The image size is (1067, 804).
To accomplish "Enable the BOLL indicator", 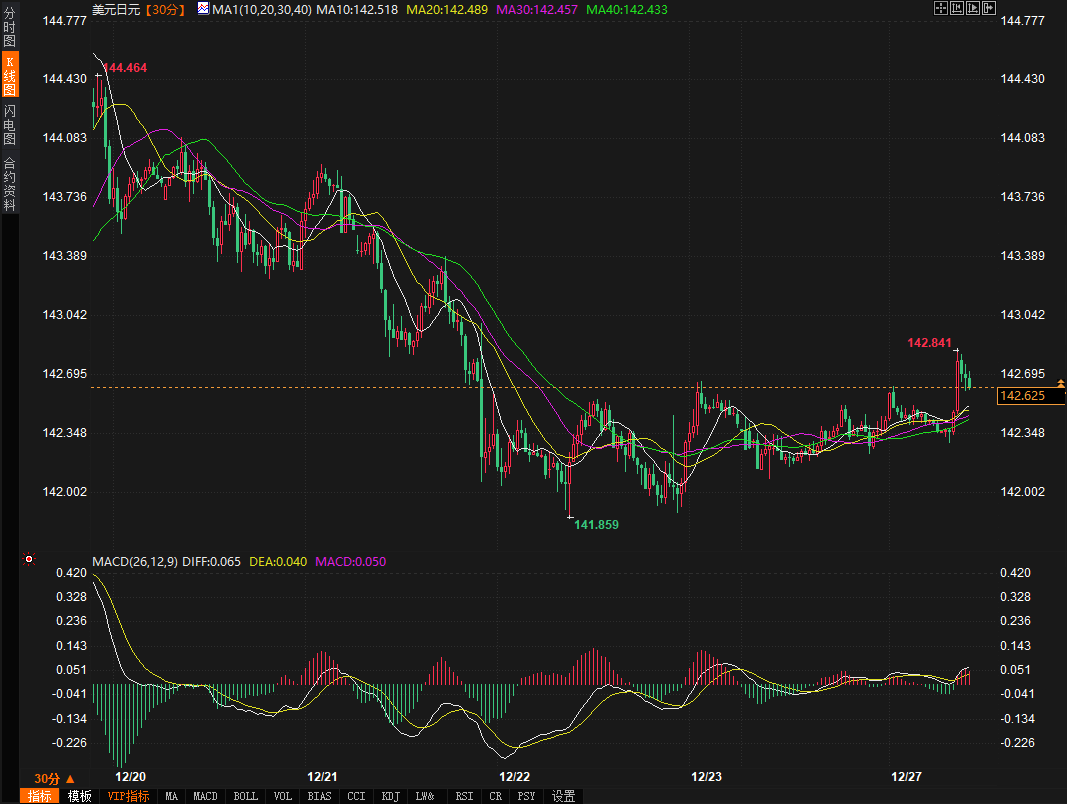I will [245, 796].
